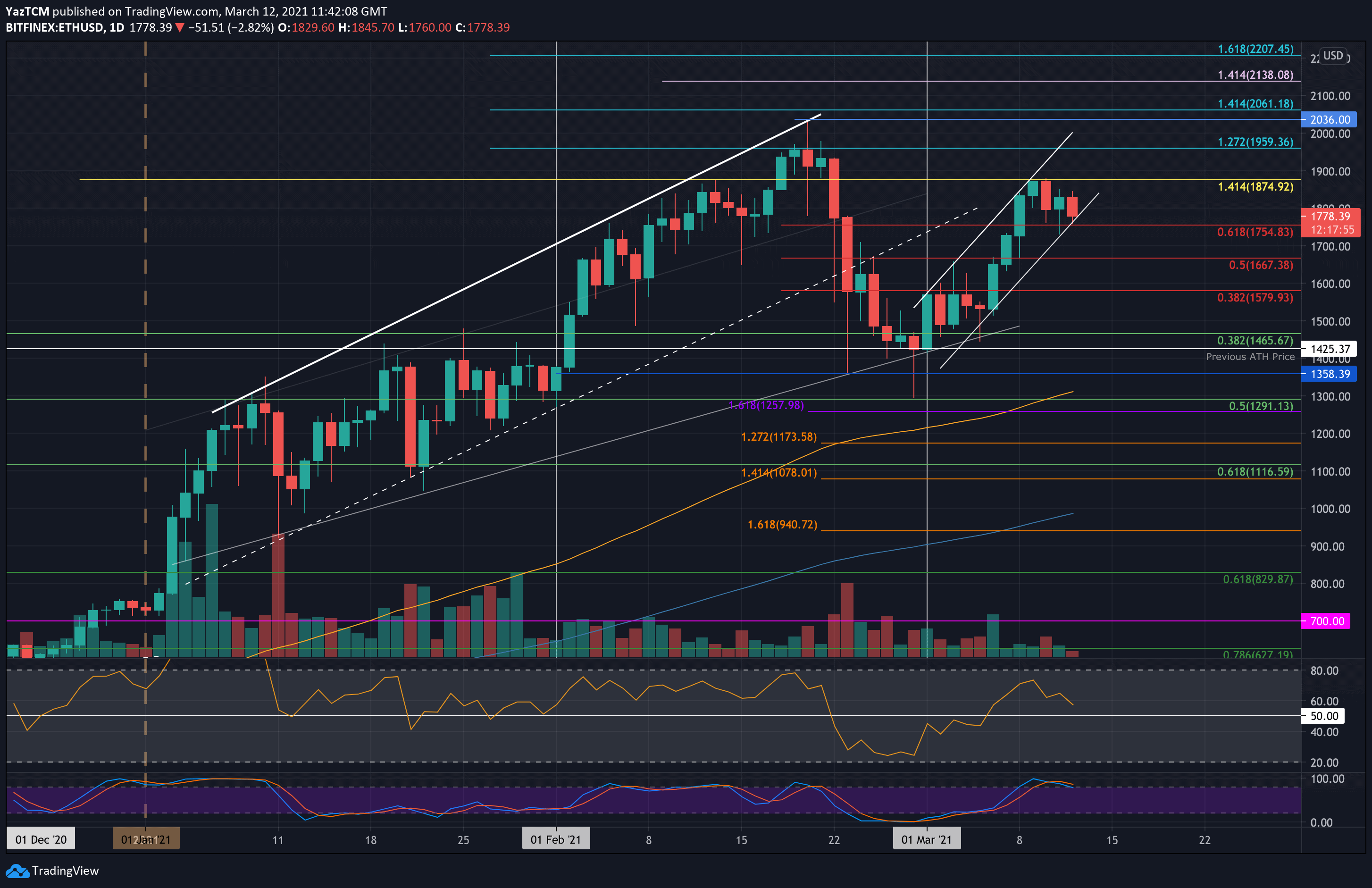
Task: Click the highlighted 01 Jan '21 date marker
Action: (x=146, y=839)
